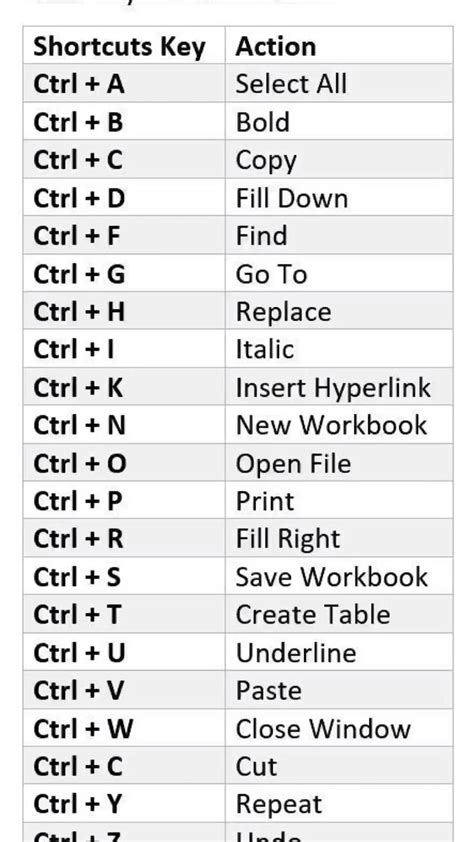Select the Create Table action cell

pos(339,614)
